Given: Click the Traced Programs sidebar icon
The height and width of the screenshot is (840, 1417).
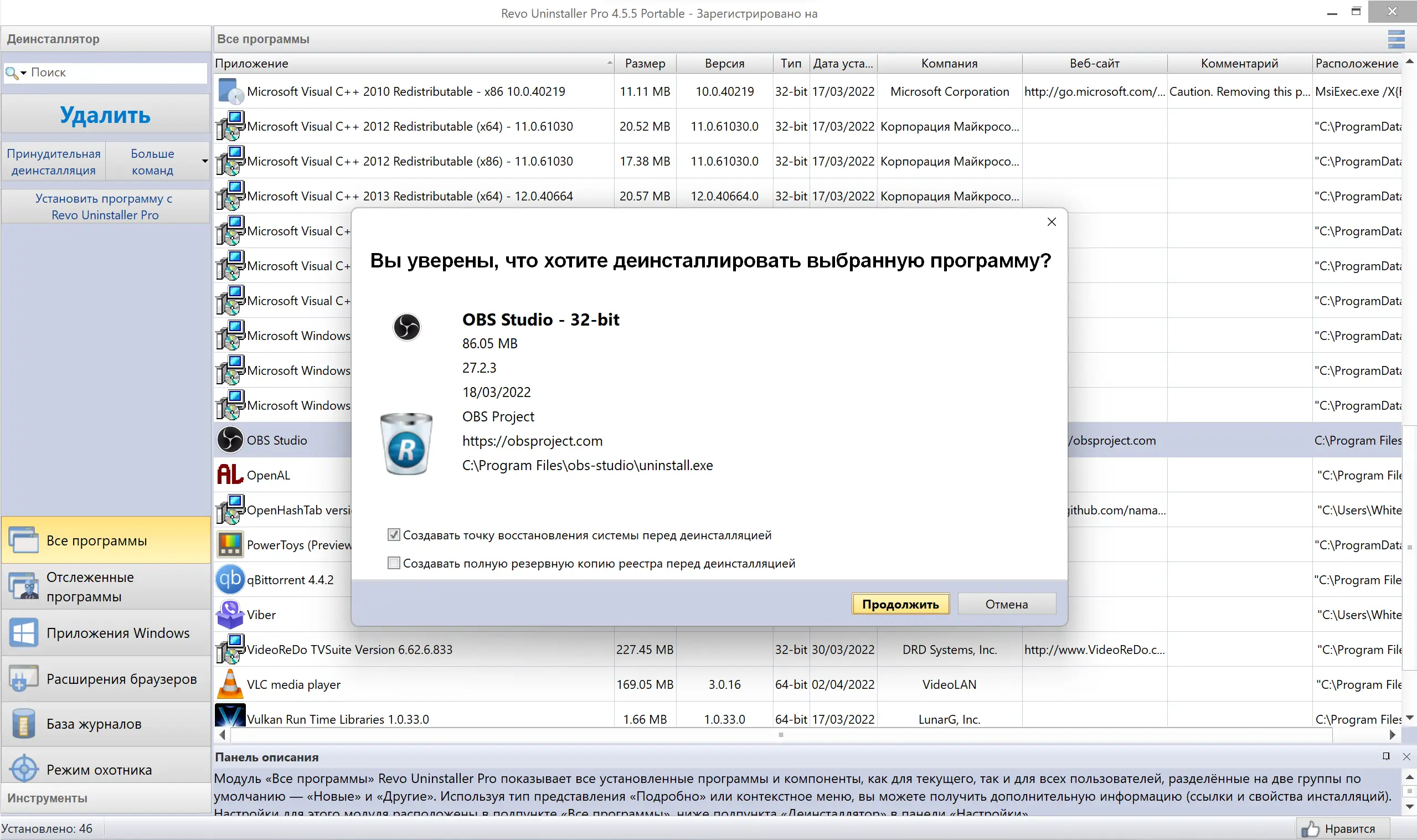Looking at the screenshot, I should tap(24, 586).
